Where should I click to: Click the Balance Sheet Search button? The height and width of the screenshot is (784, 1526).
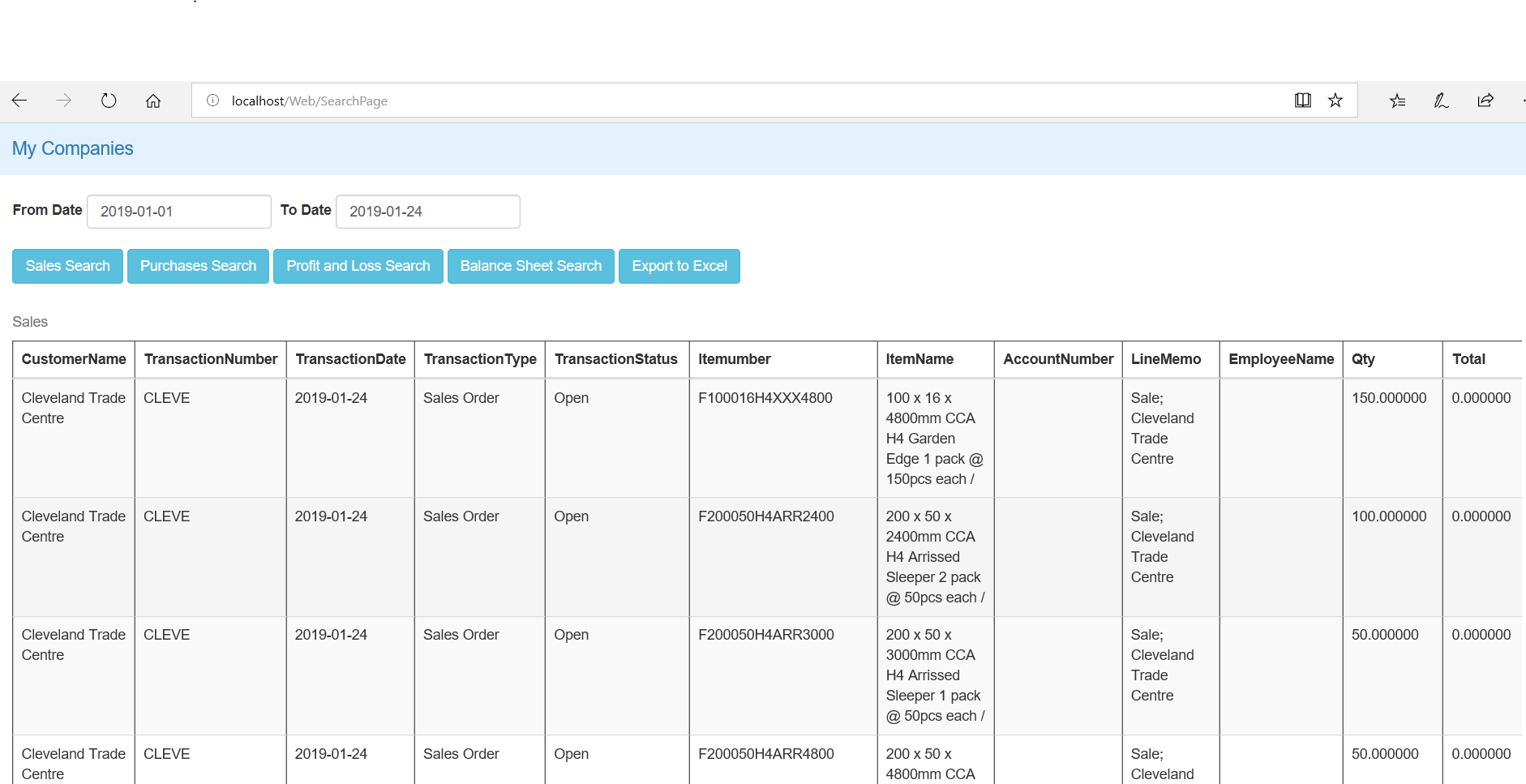pyautogui.click(x=531, y=266)
